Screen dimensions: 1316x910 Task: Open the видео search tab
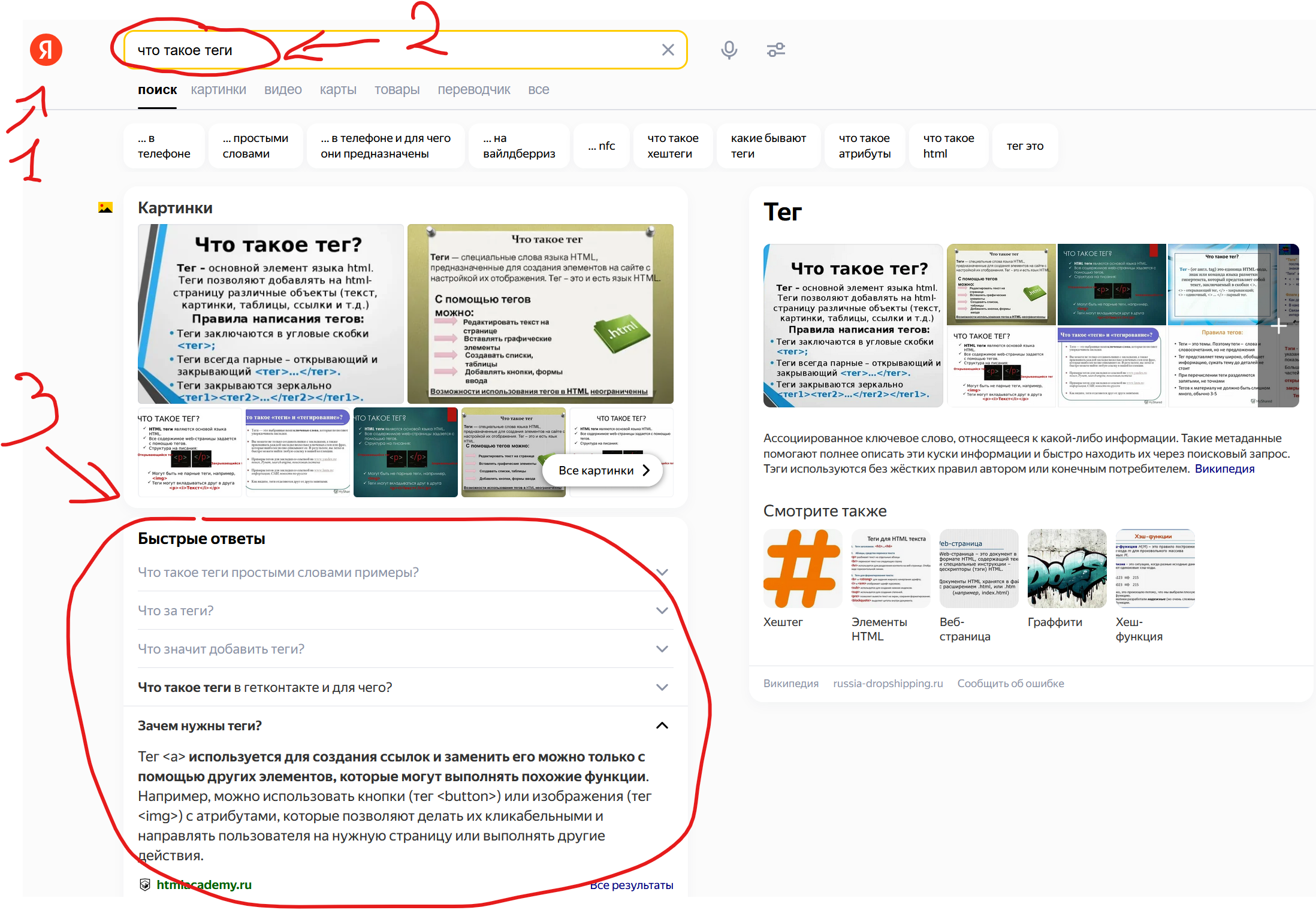pos(283,90)
